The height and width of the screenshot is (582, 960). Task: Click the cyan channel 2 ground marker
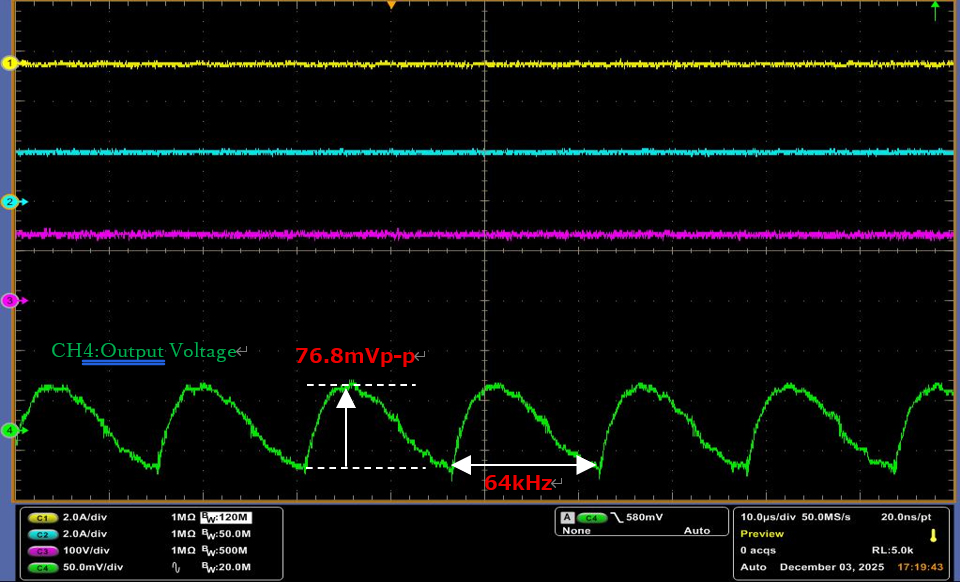pos(11,202)
